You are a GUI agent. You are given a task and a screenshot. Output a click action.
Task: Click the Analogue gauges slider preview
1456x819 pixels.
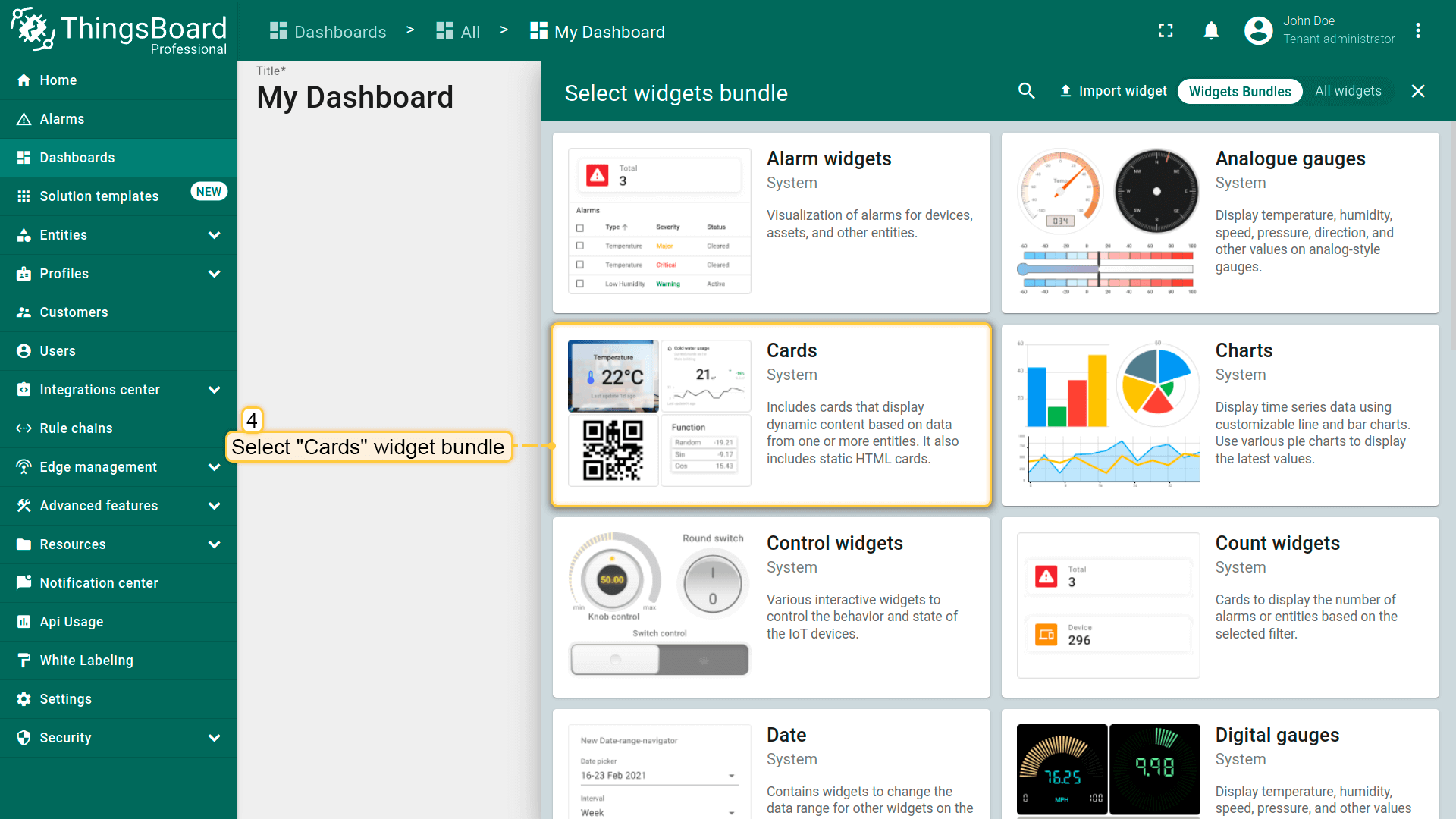coord(1107,269)
